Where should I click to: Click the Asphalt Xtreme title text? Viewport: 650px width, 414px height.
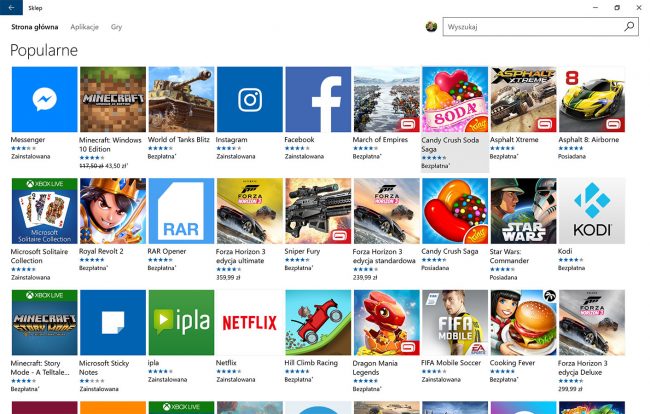[514, 140]
